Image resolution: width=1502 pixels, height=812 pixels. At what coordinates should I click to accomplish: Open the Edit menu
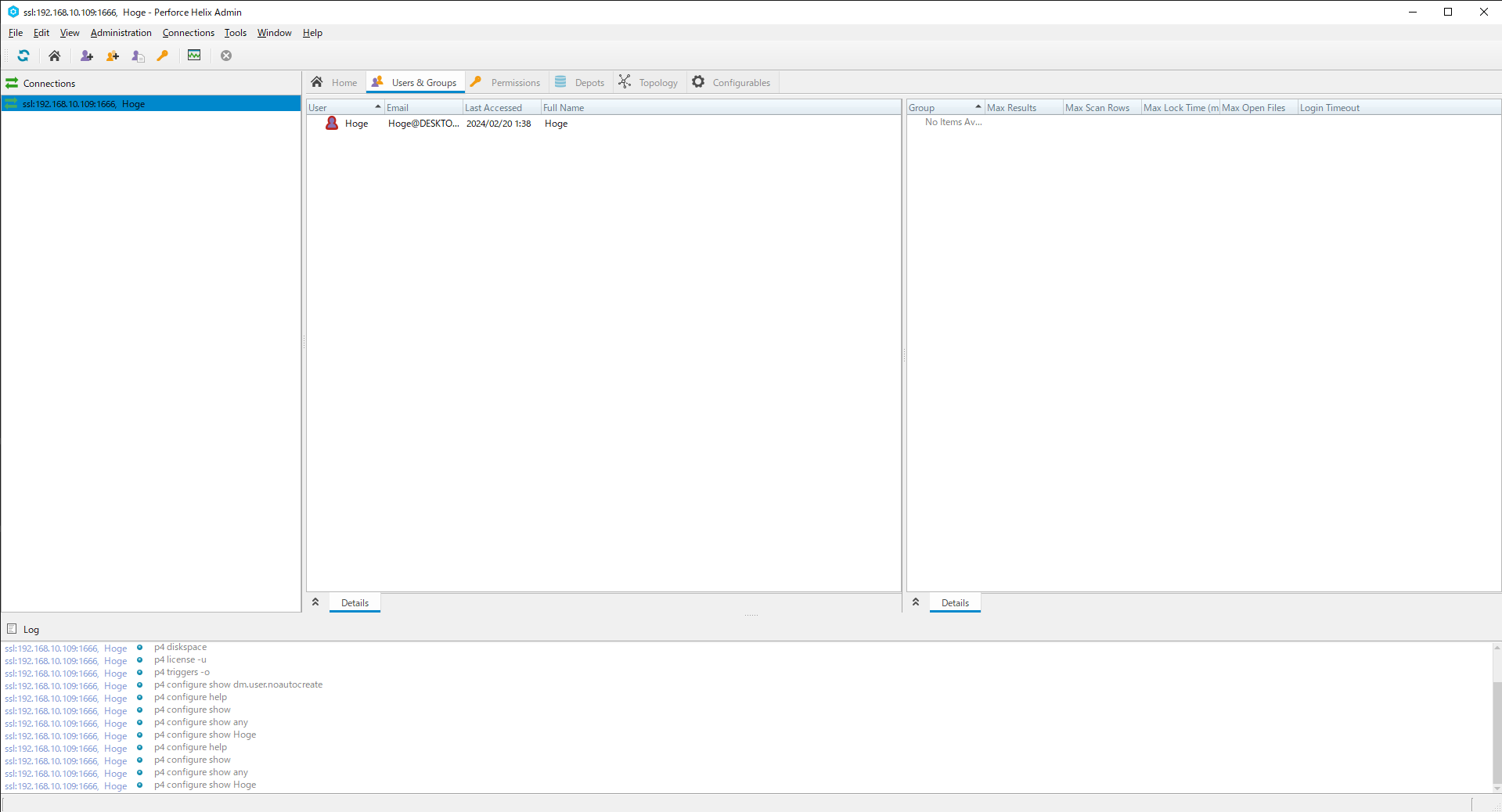point(41,33)
